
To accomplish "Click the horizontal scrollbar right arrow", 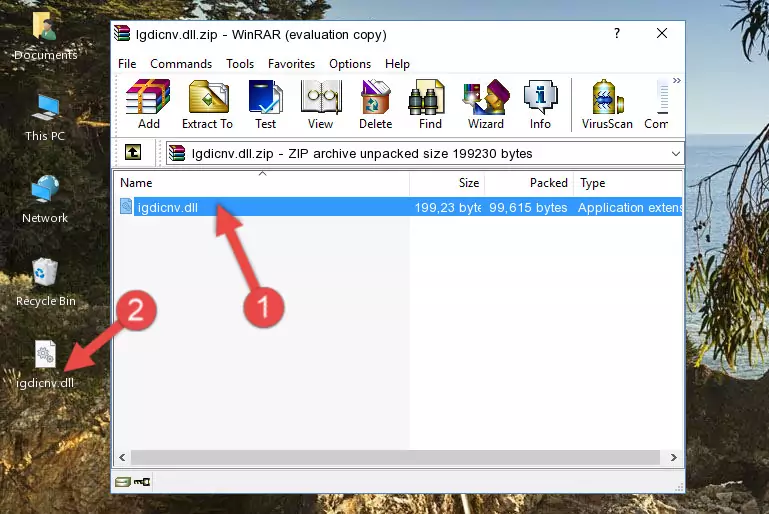I will (674, 457).
